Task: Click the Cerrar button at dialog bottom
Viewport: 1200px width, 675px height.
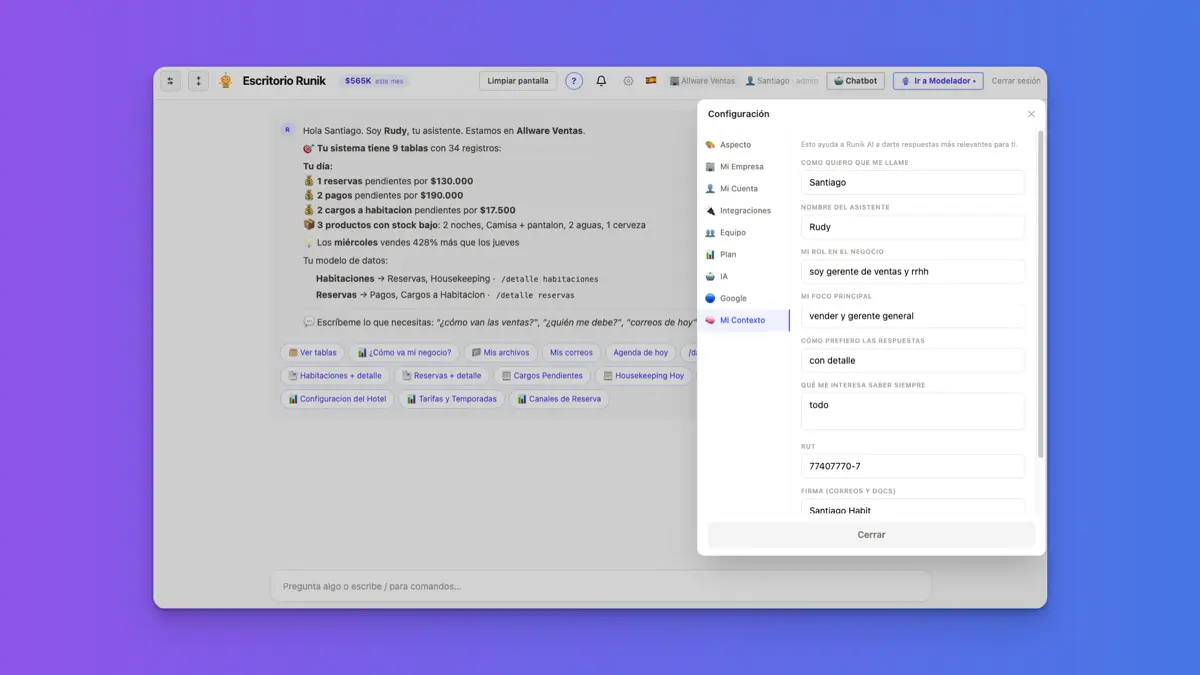Action: pos(871,535)
